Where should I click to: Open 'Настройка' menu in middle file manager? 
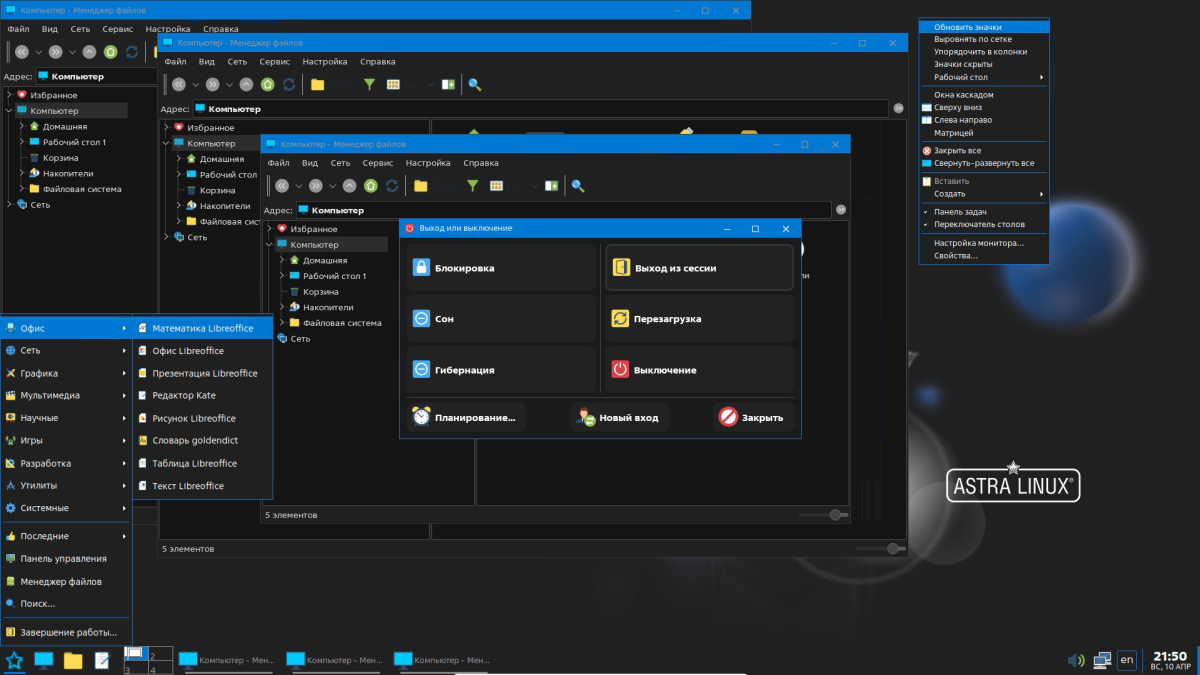[325, 61]
